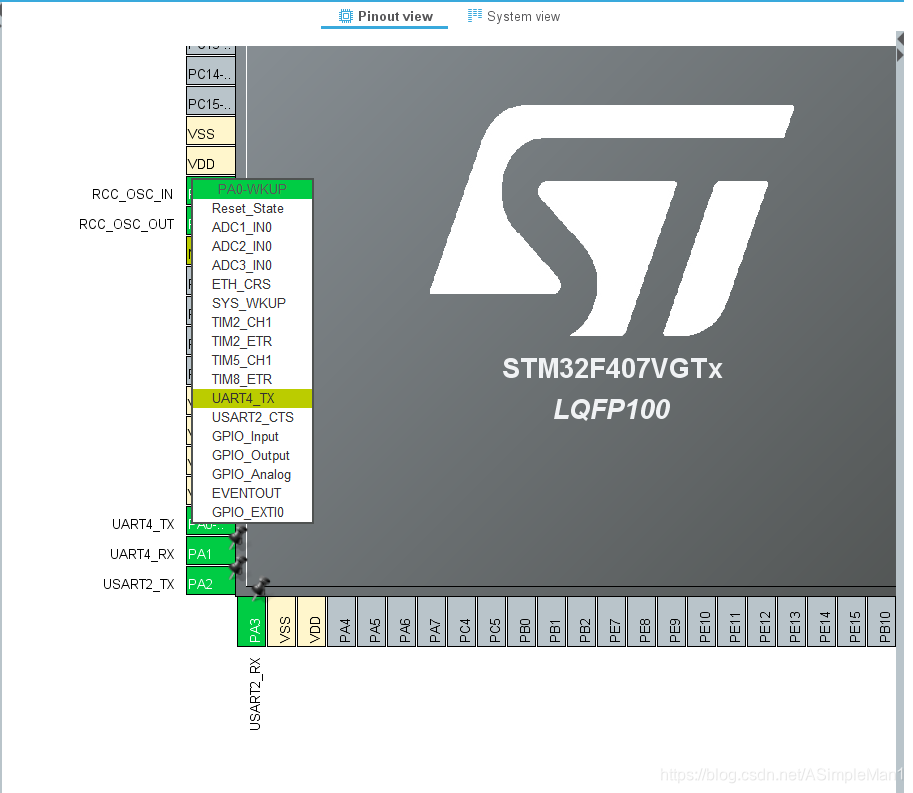Click the PA5 pin

(x=371, y=622)
